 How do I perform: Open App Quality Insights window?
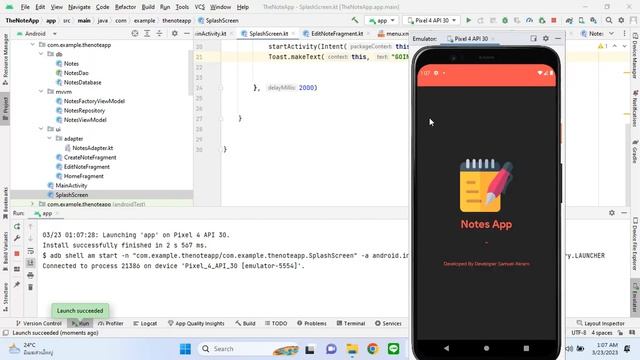[196, 323]
